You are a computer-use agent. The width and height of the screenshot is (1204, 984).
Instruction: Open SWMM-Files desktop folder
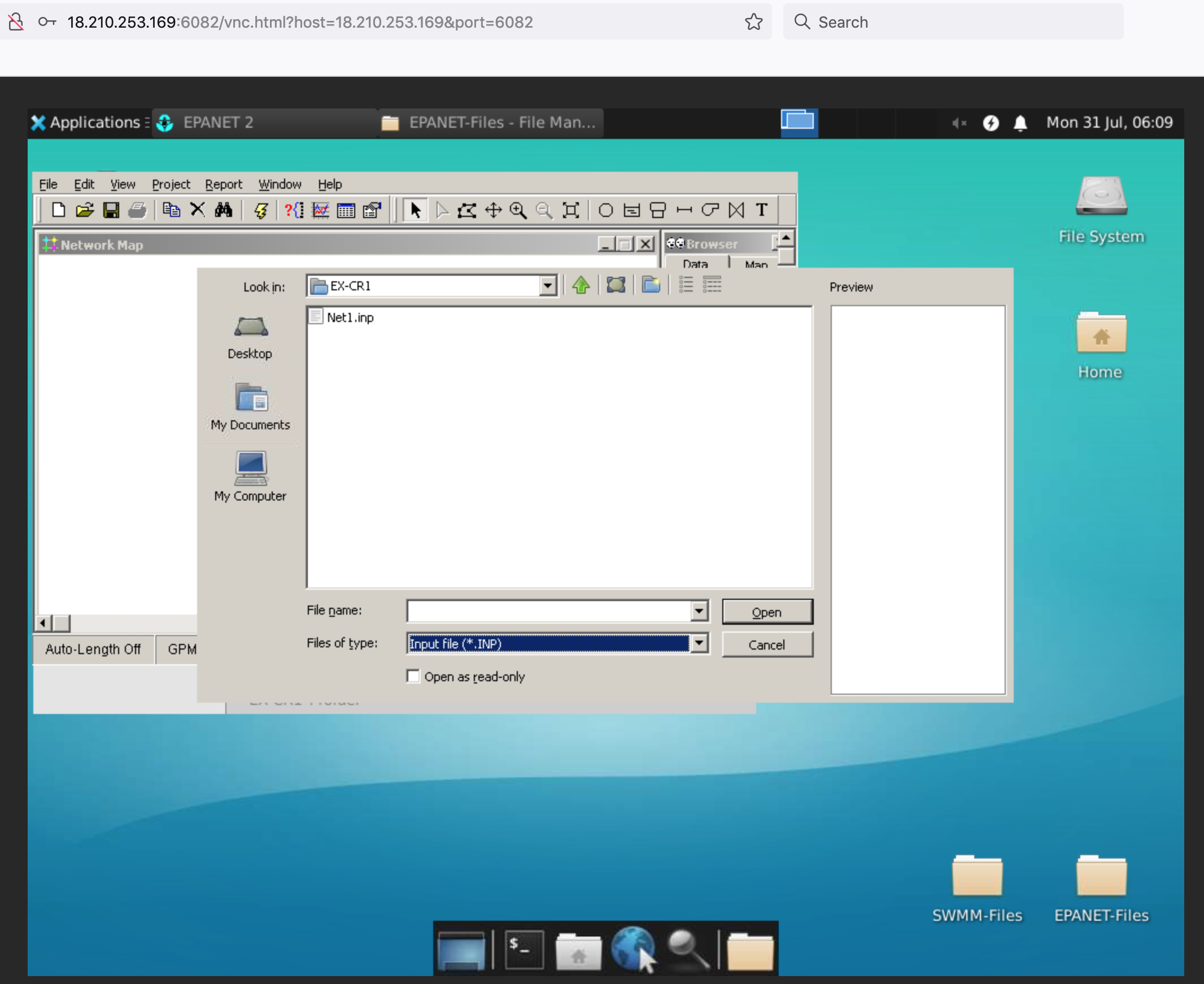point(978,887)
